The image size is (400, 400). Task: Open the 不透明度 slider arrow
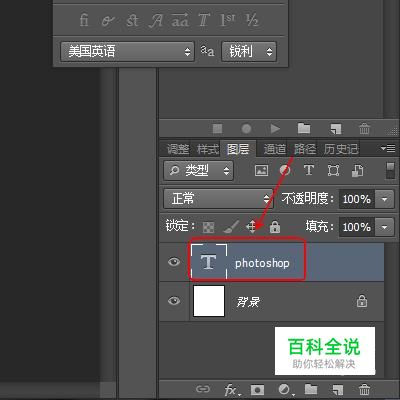pos(384,199)
